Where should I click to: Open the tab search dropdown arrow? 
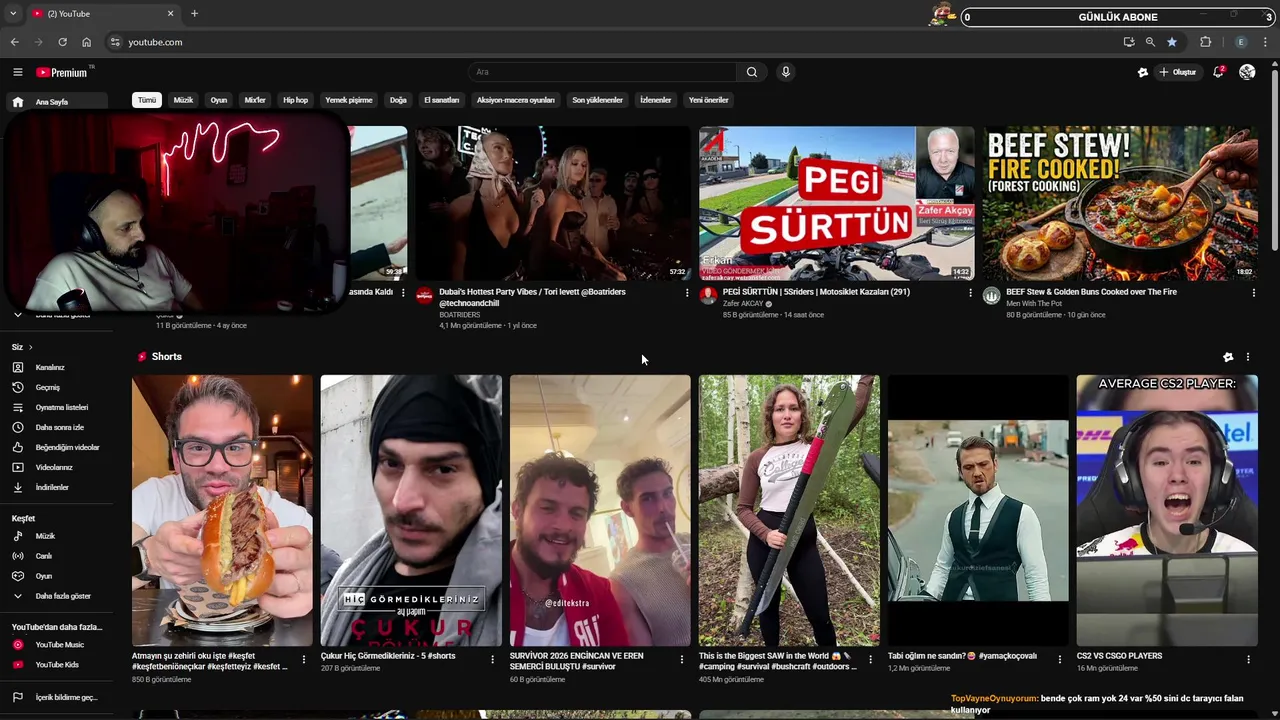click(12, 13)
